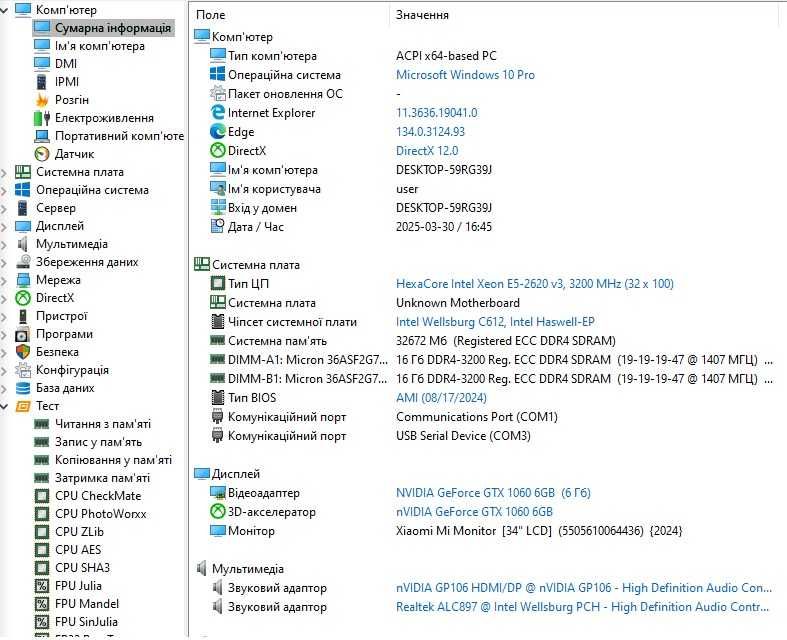Expand the Системна плата tree node
The height and width of the screenshot is (640, 787).
[x=4, y=172]
